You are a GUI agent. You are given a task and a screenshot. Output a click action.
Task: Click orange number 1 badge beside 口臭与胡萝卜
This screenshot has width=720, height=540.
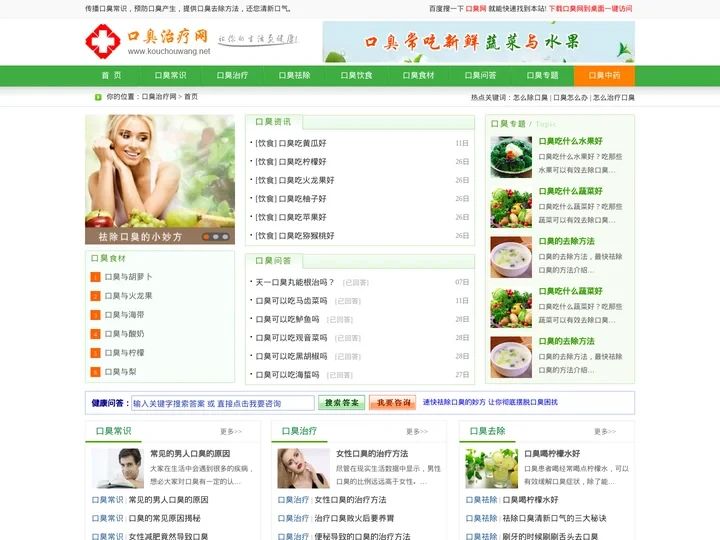tap(95, 277)
